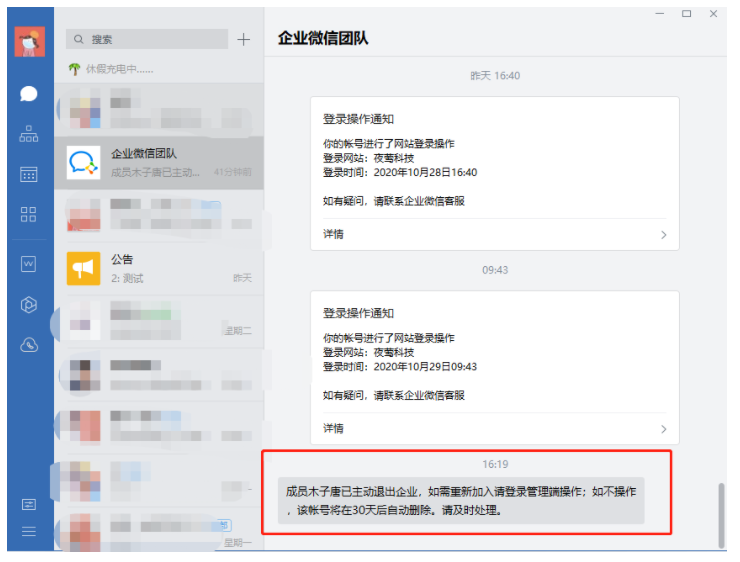740x562 pixels.
Task: Click the 41分钟前 time label
Action: tap(233, 172)
